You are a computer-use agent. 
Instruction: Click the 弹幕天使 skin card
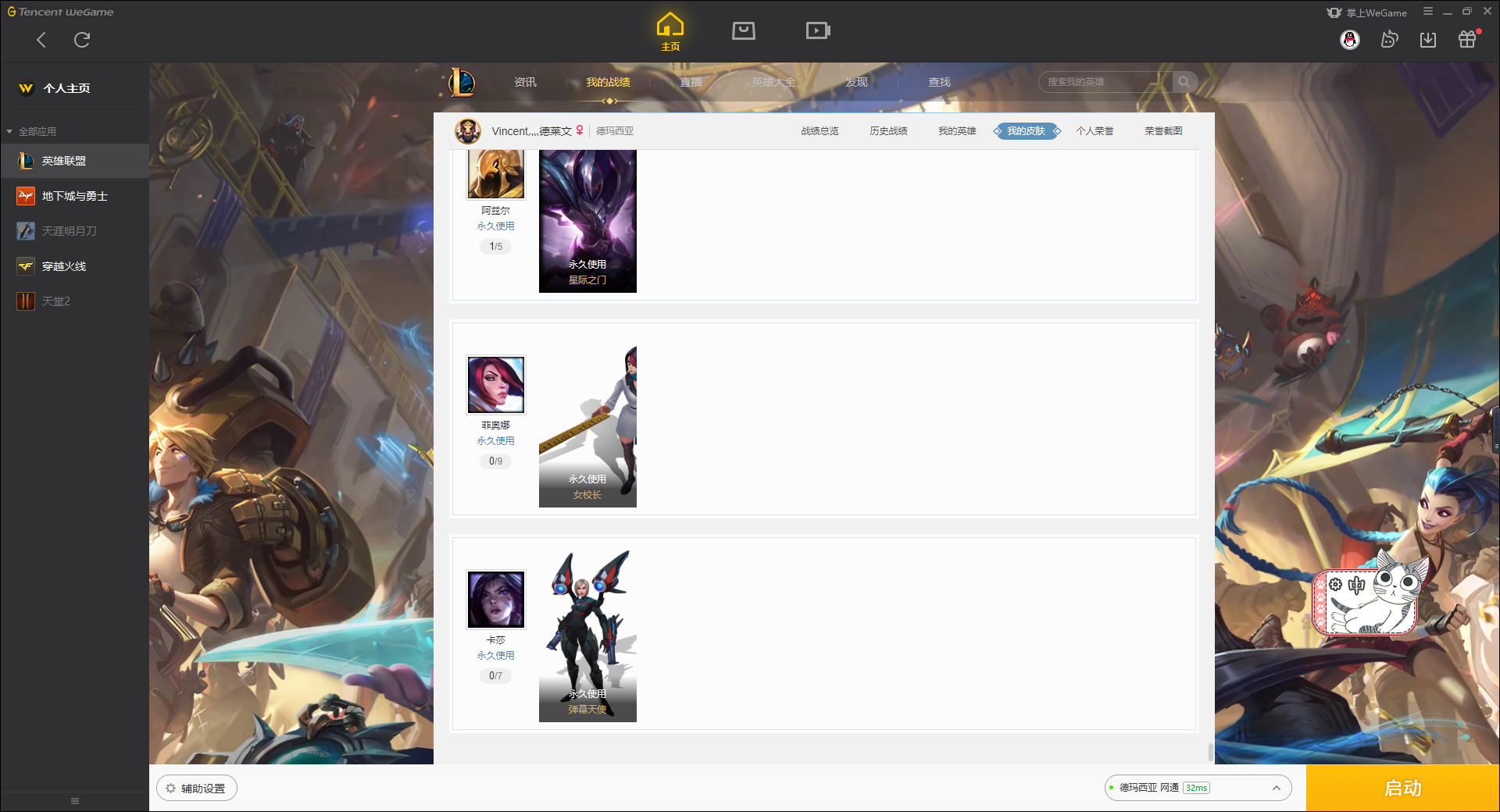coord(587,636)
